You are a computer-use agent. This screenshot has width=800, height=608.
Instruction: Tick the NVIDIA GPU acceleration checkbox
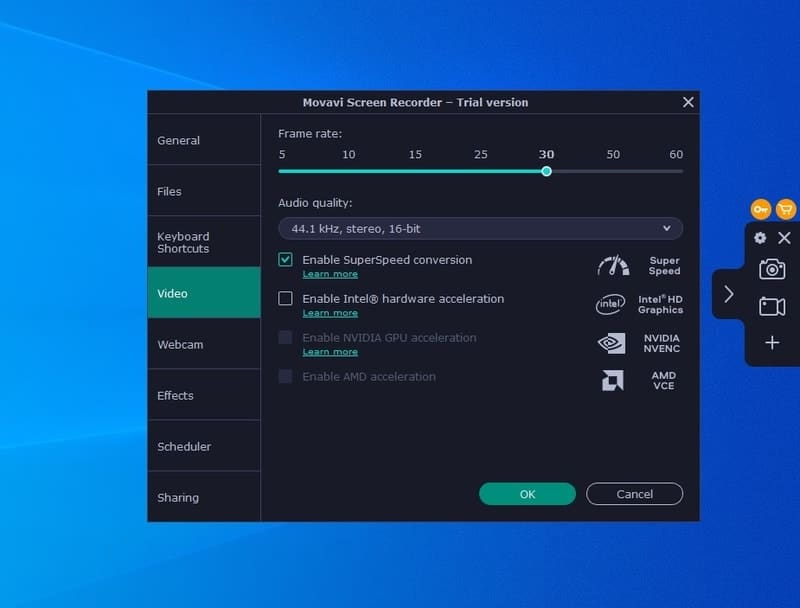[285, 337]
